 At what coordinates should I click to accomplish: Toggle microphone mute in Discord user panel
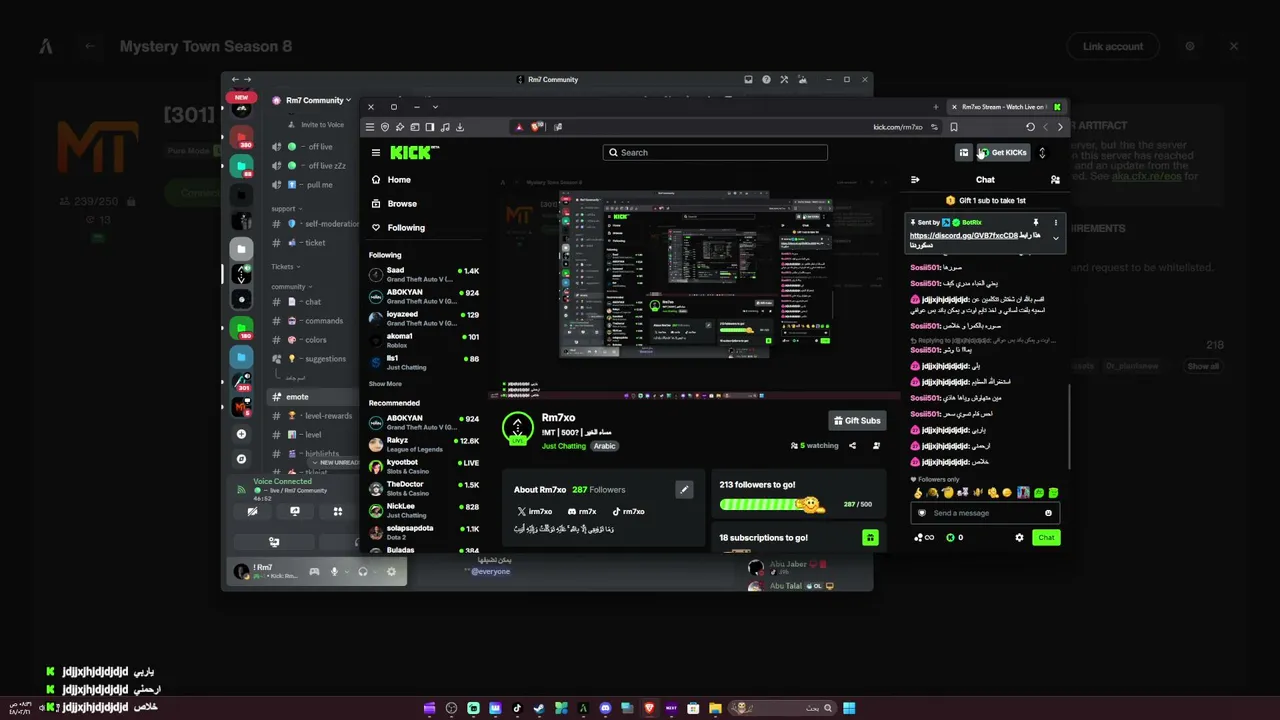point(334,572)
